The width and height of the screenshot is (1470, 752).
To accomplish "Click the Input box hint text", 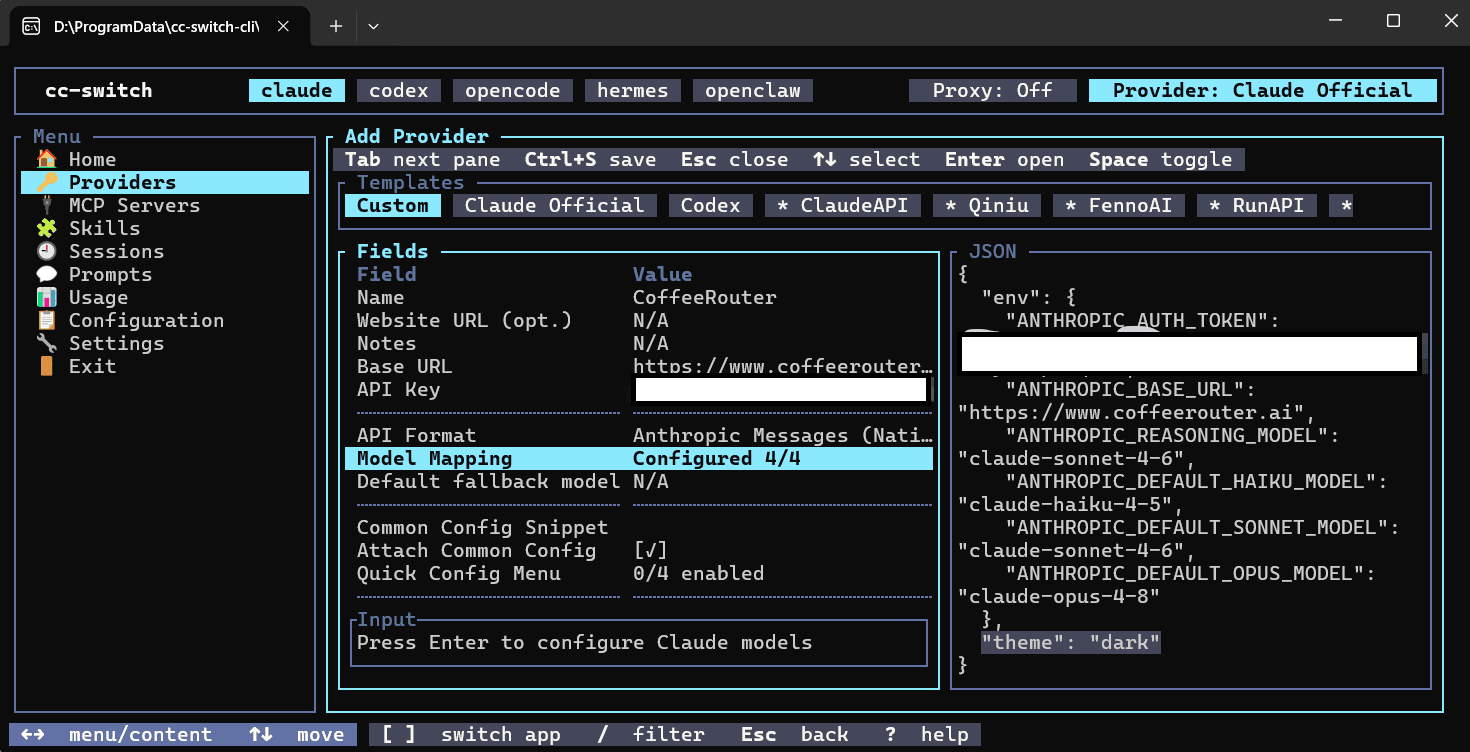I will [x=585, y=642].
